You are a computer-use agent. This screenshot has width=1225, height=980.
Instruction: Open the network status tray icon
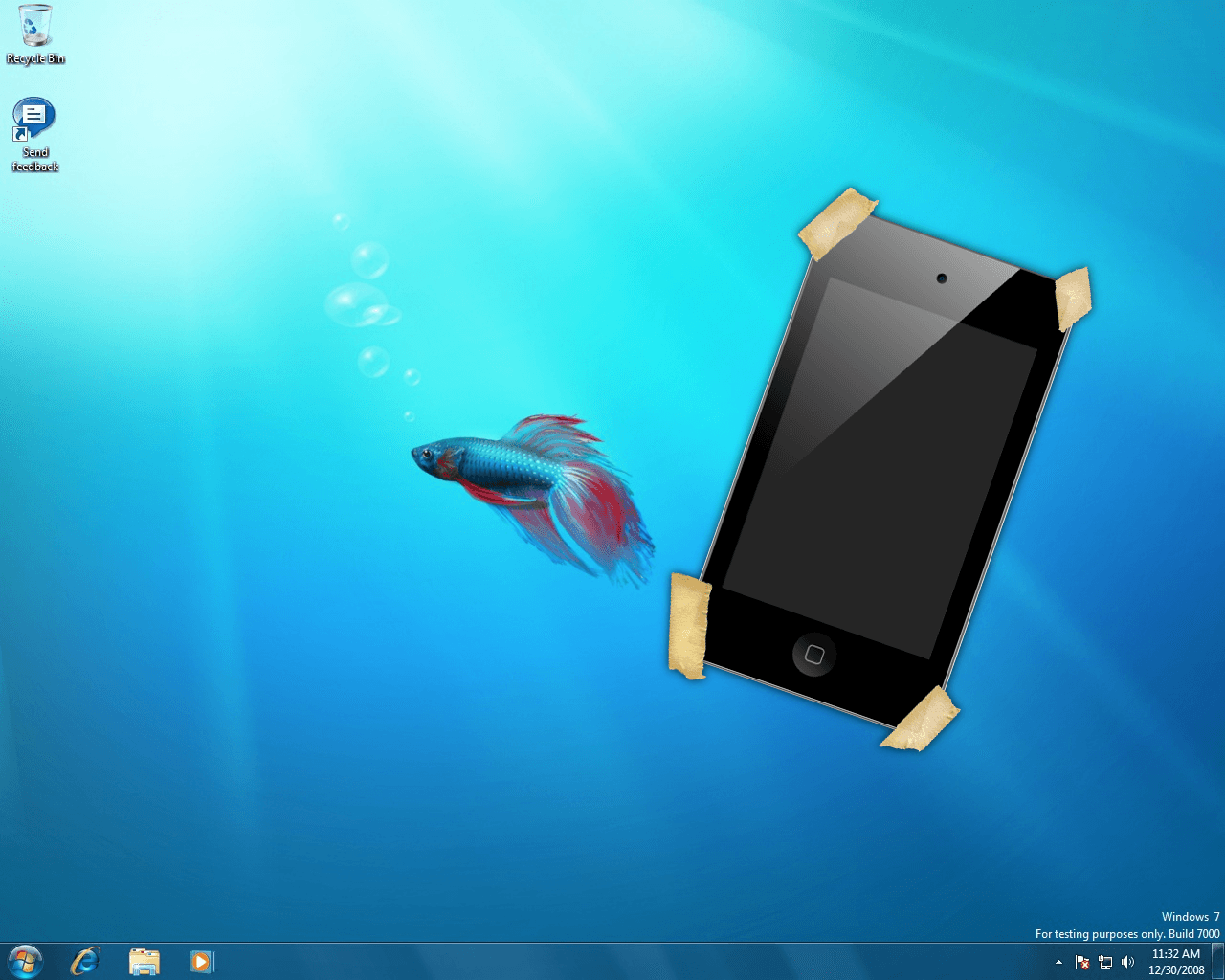(1105, 962)
